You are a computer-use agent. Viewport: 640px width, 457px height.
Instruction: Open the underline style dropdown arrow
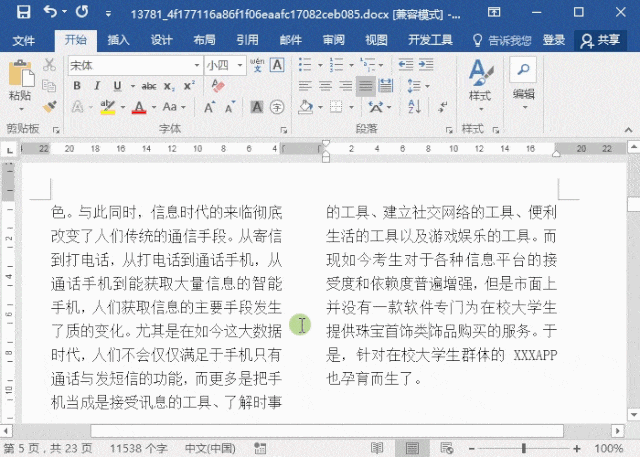tap(133, 86)
